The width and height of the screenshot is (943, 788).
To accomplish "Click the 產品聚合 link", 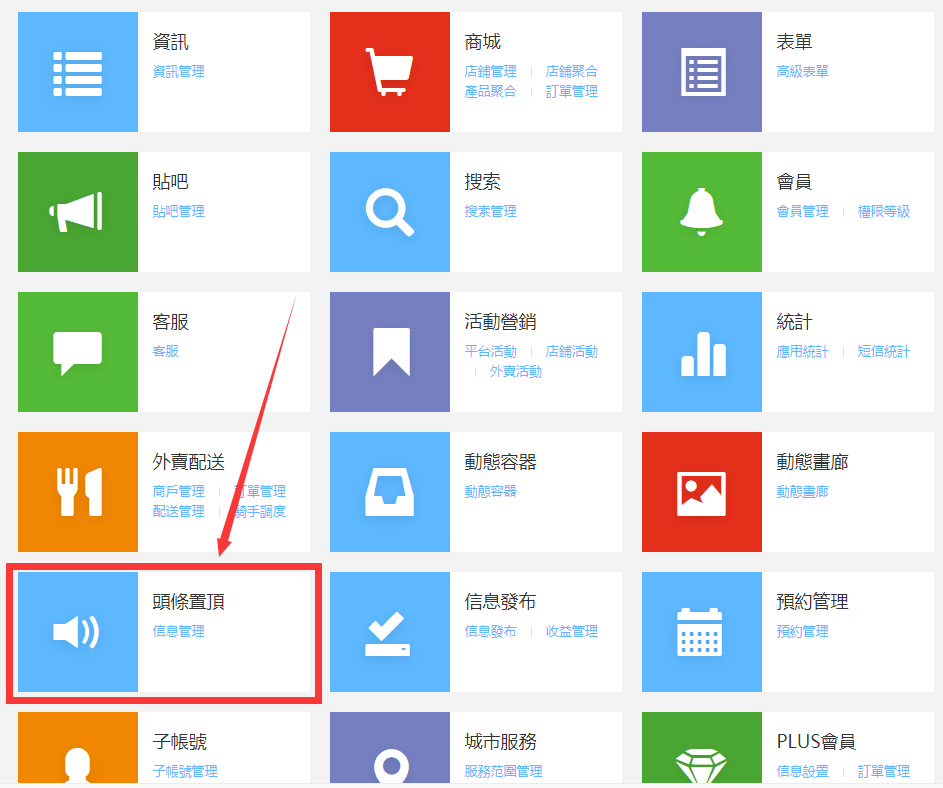I will coord(490,91).
